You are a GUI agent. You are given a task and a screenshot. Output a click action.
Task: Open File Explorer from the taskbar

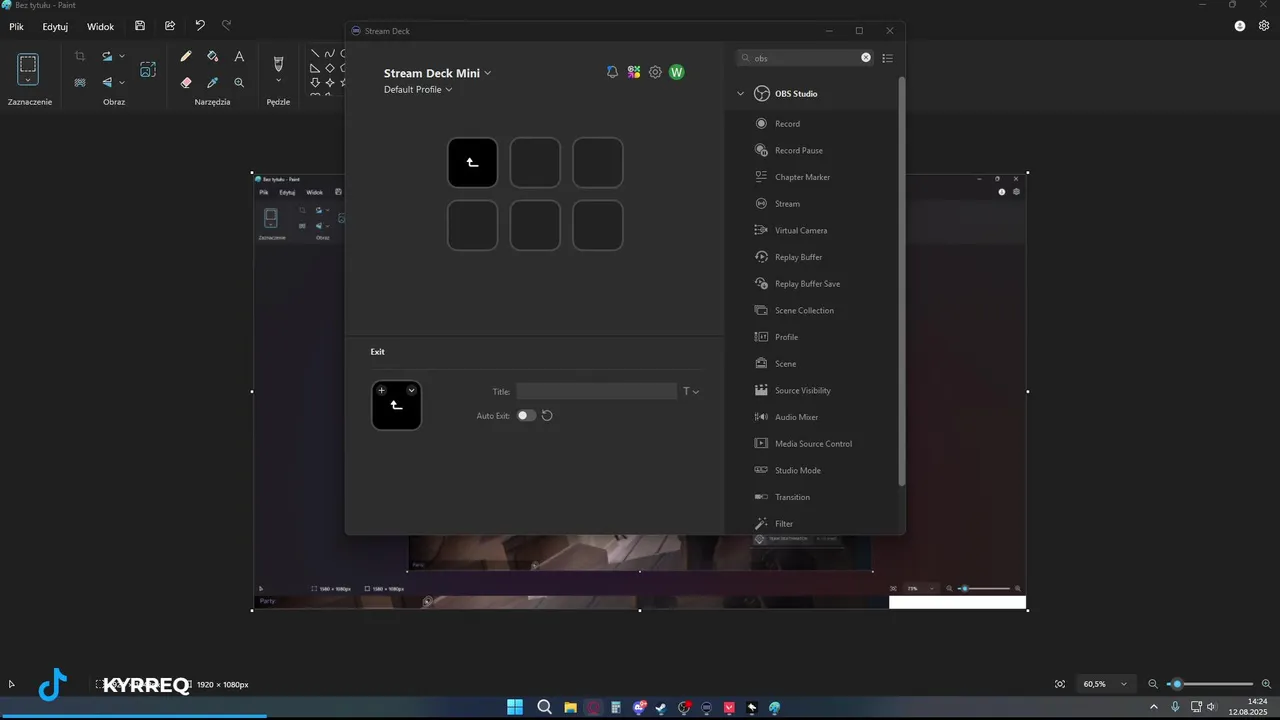570,707
